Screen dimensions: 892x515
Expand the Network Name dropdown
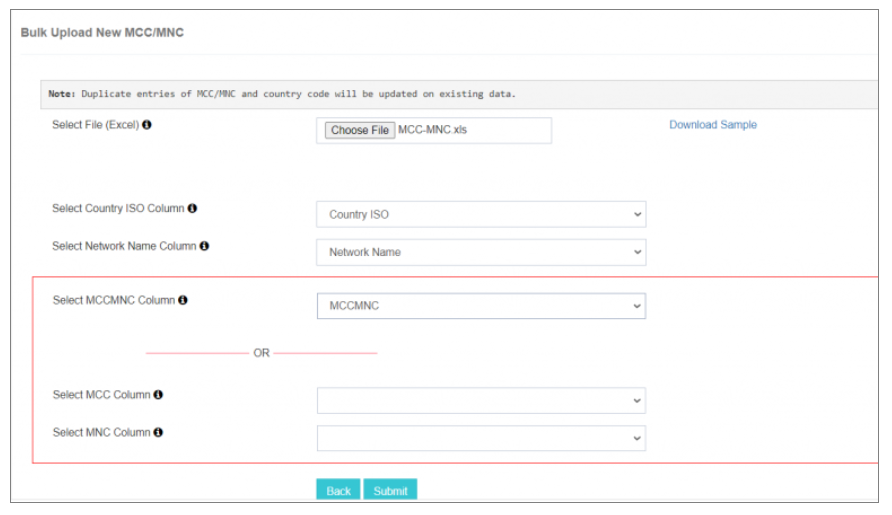481,252
